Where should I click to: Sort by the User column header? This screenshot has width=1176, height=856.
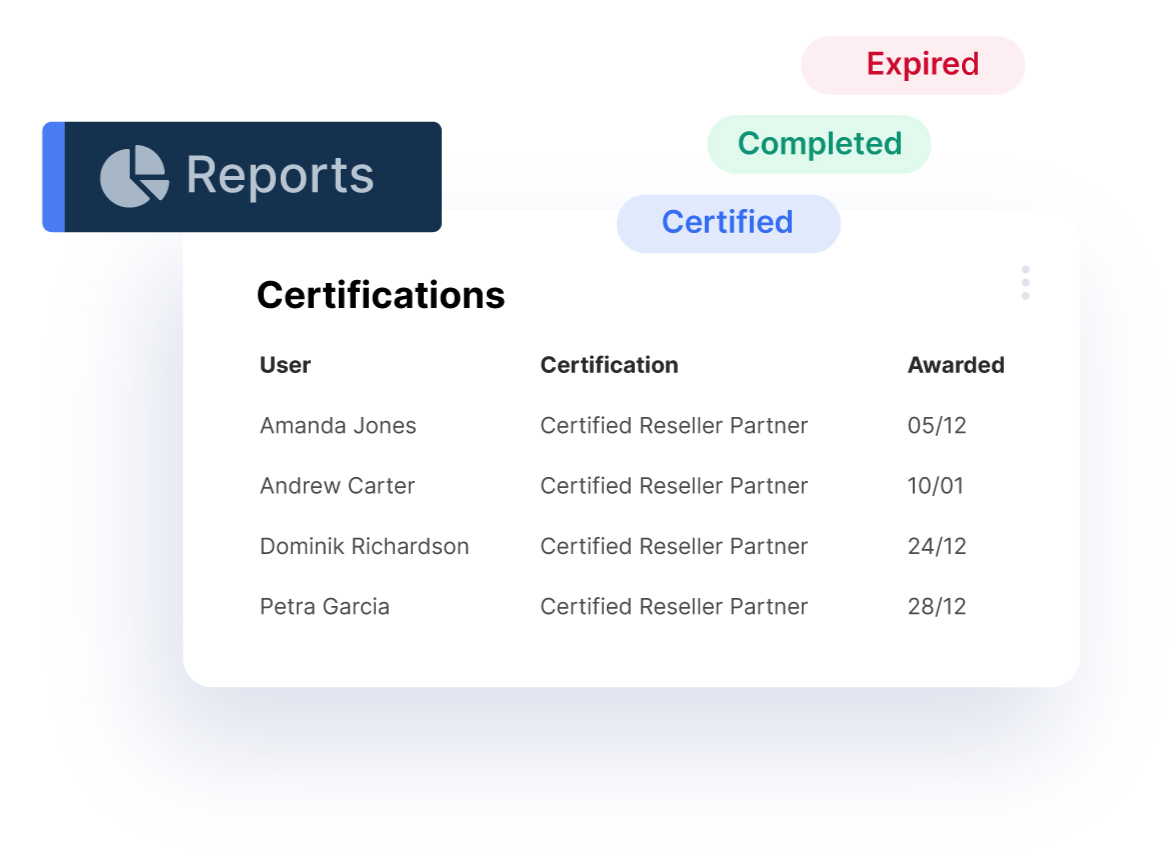pyautogui.click(x=285, y=365)
